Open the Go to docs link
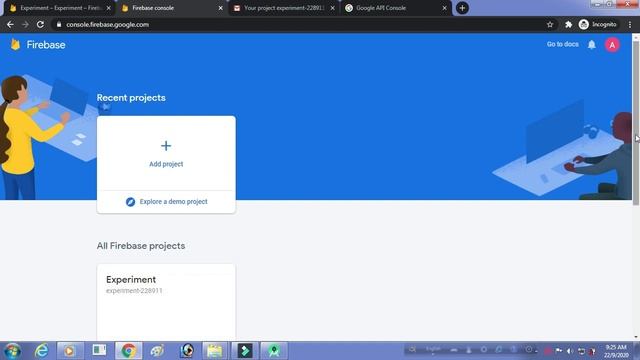 pyautogui.click(x=562, y=44)
